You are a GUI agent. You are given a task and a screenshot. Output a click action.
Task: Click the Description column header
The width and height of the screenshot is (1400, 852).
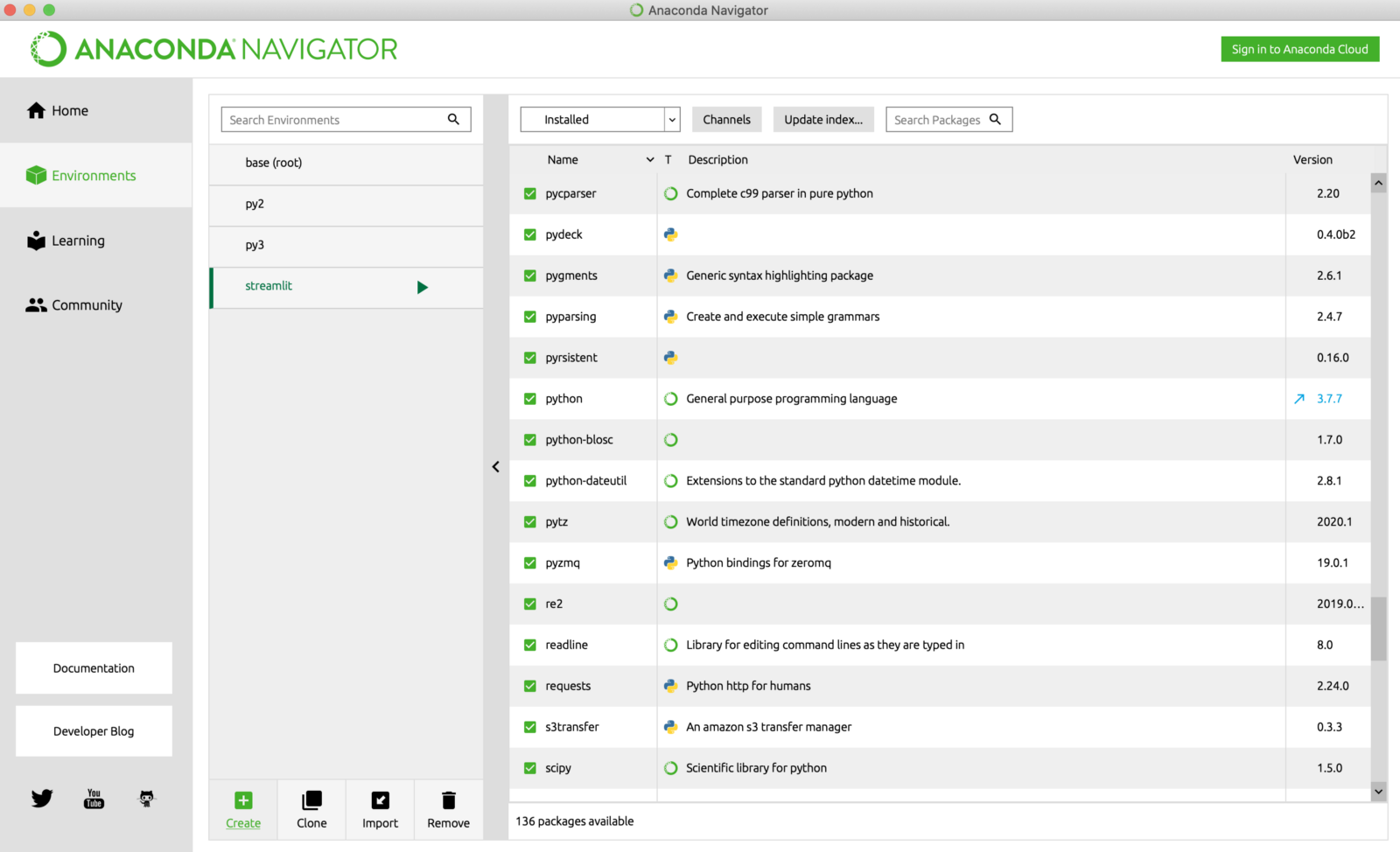pos(717,160)
